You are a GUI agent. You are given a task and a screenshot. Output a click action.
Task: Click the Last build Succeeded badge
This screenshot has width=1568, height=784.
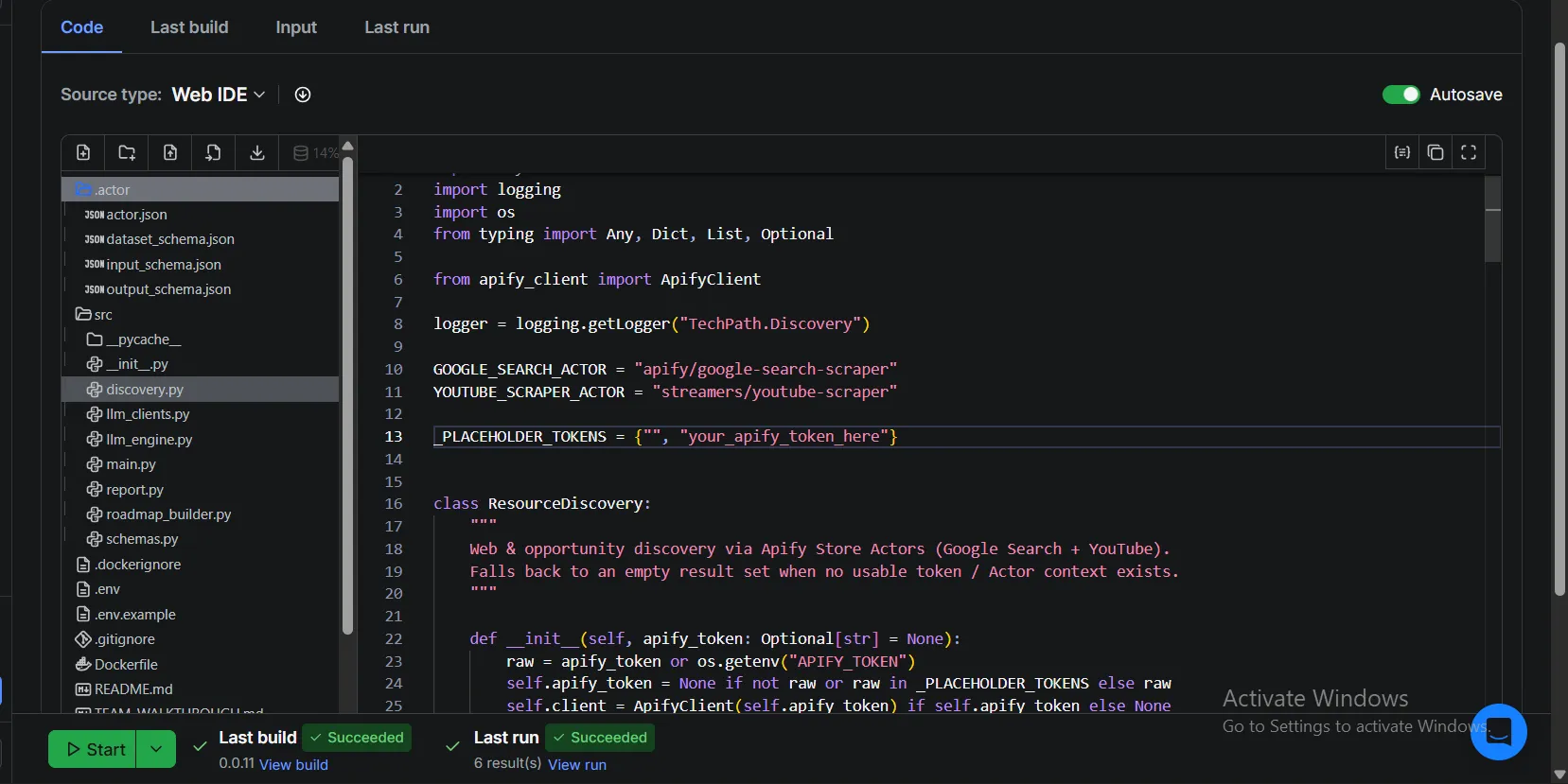pyautogui.click(x=357, y=738)
